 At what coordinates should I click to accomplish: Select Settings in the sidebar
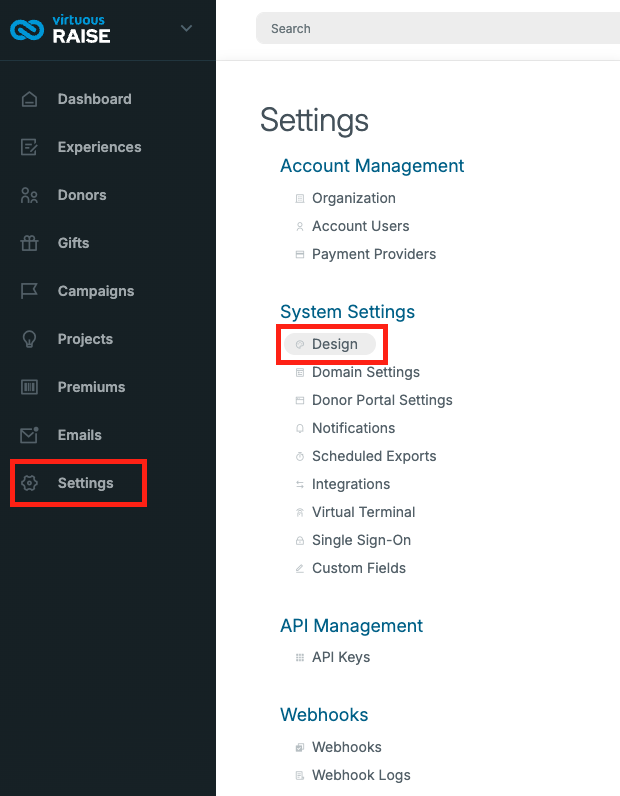[86, 483]
